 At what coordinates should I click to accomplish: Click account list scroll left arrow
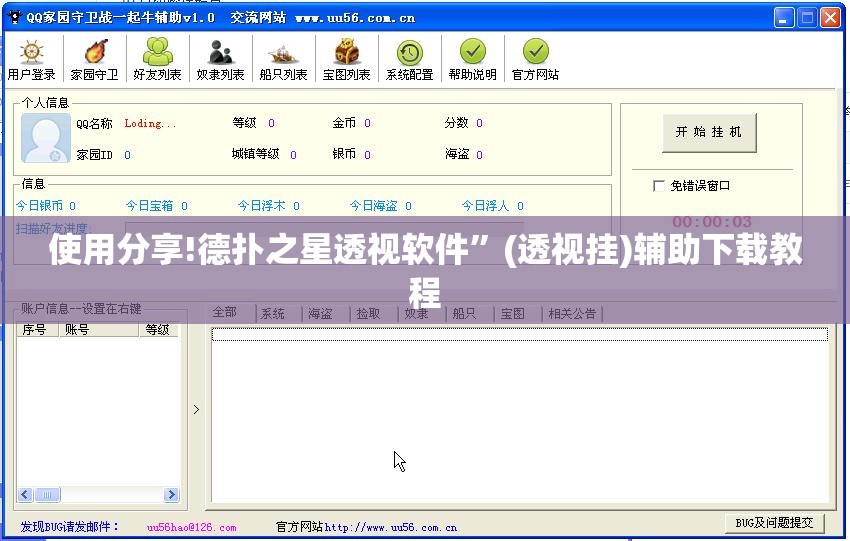click(25, 494)
